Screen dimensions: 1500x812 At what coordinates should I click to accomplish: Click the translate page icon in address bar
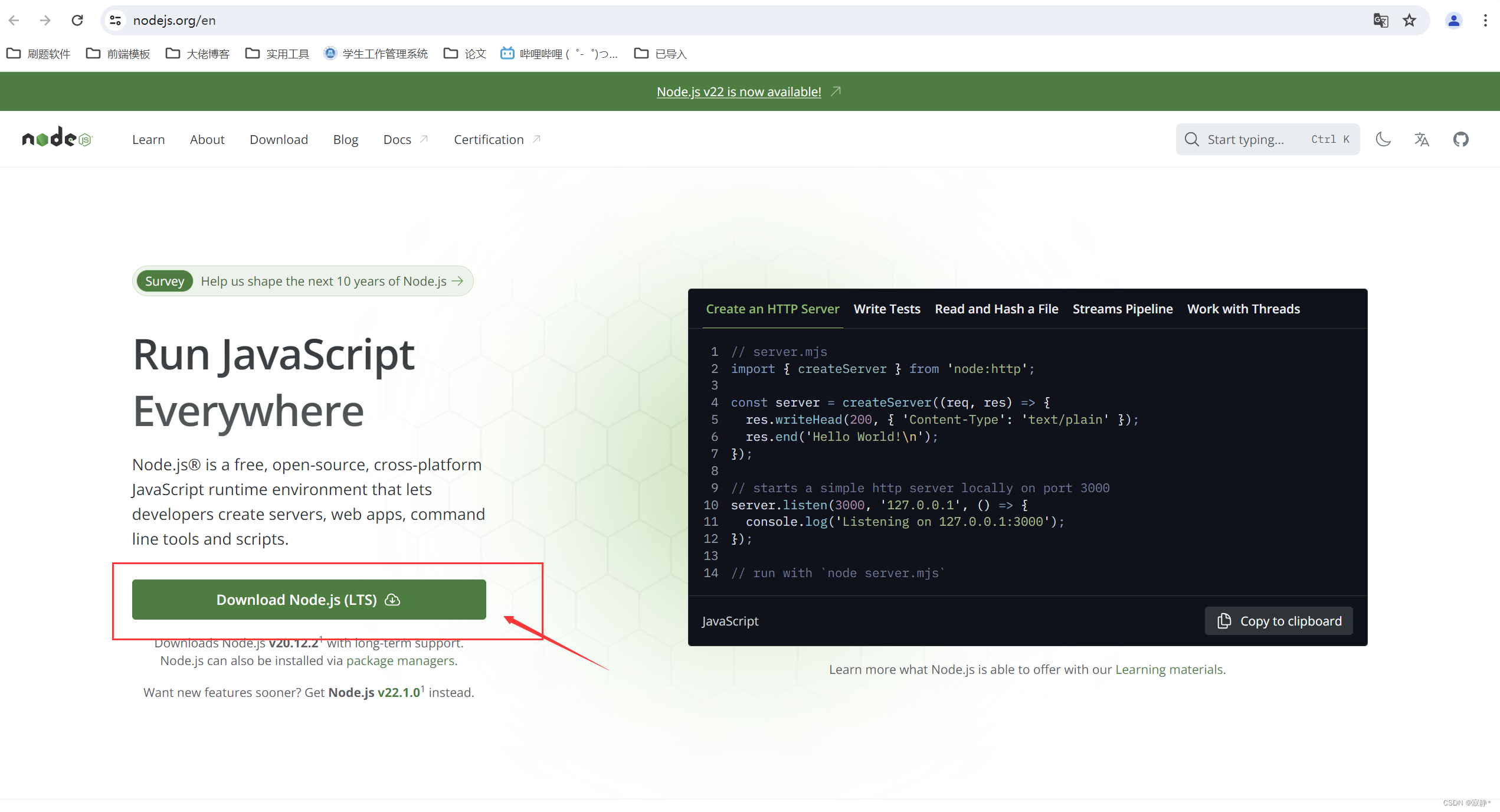[x=1380, y=20]
